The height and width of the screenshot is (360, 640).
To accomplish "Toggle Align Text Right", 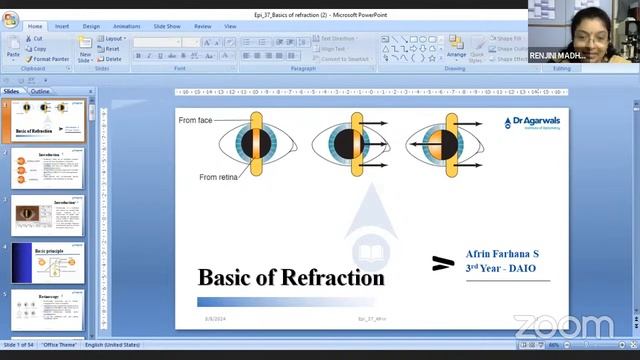I will pos(268,56).
